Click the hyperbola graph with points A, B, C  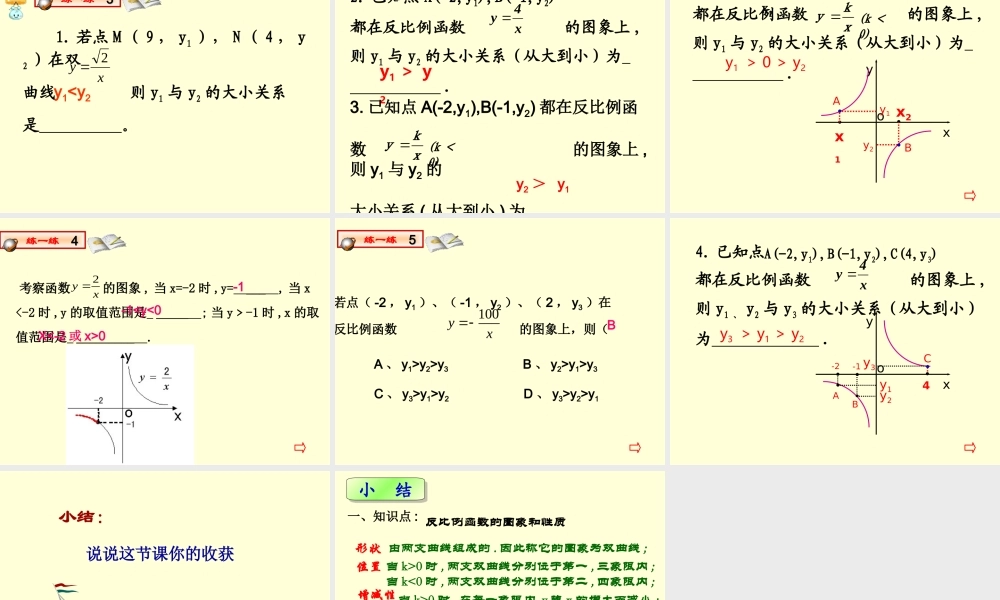click(883, 375)
